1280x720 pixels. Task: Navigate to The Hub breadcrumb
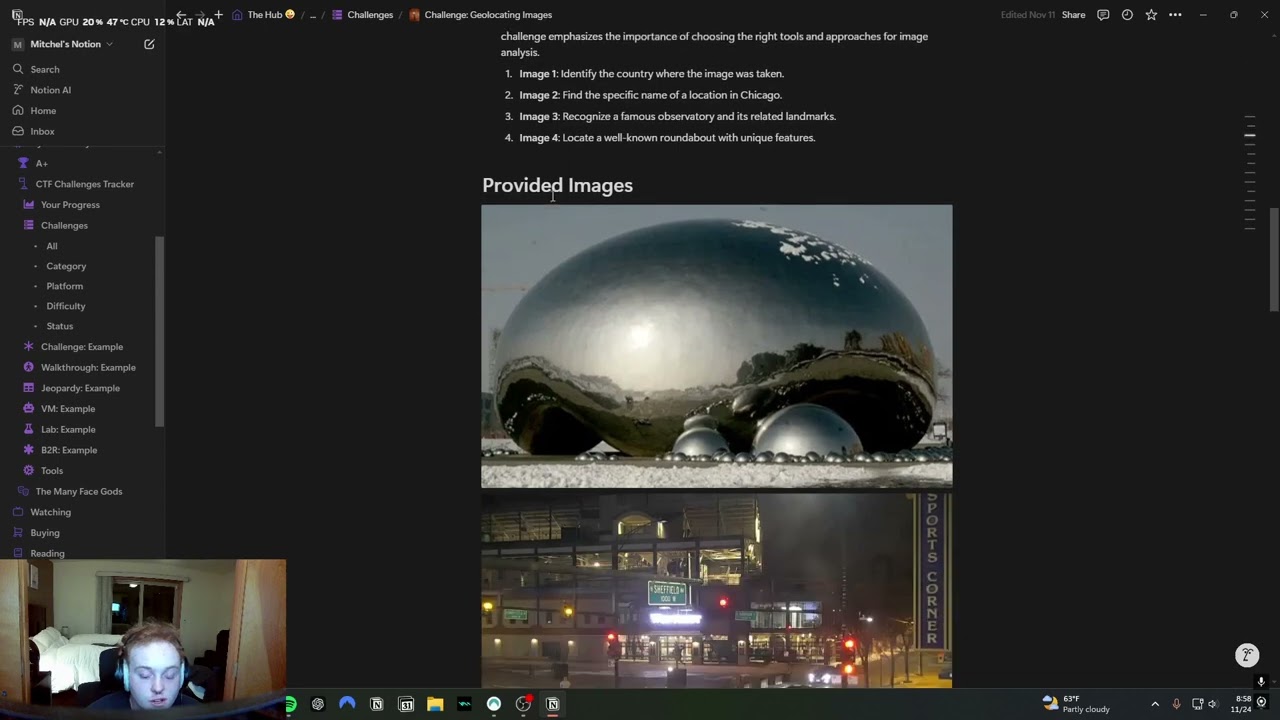(x=264, y=15)
